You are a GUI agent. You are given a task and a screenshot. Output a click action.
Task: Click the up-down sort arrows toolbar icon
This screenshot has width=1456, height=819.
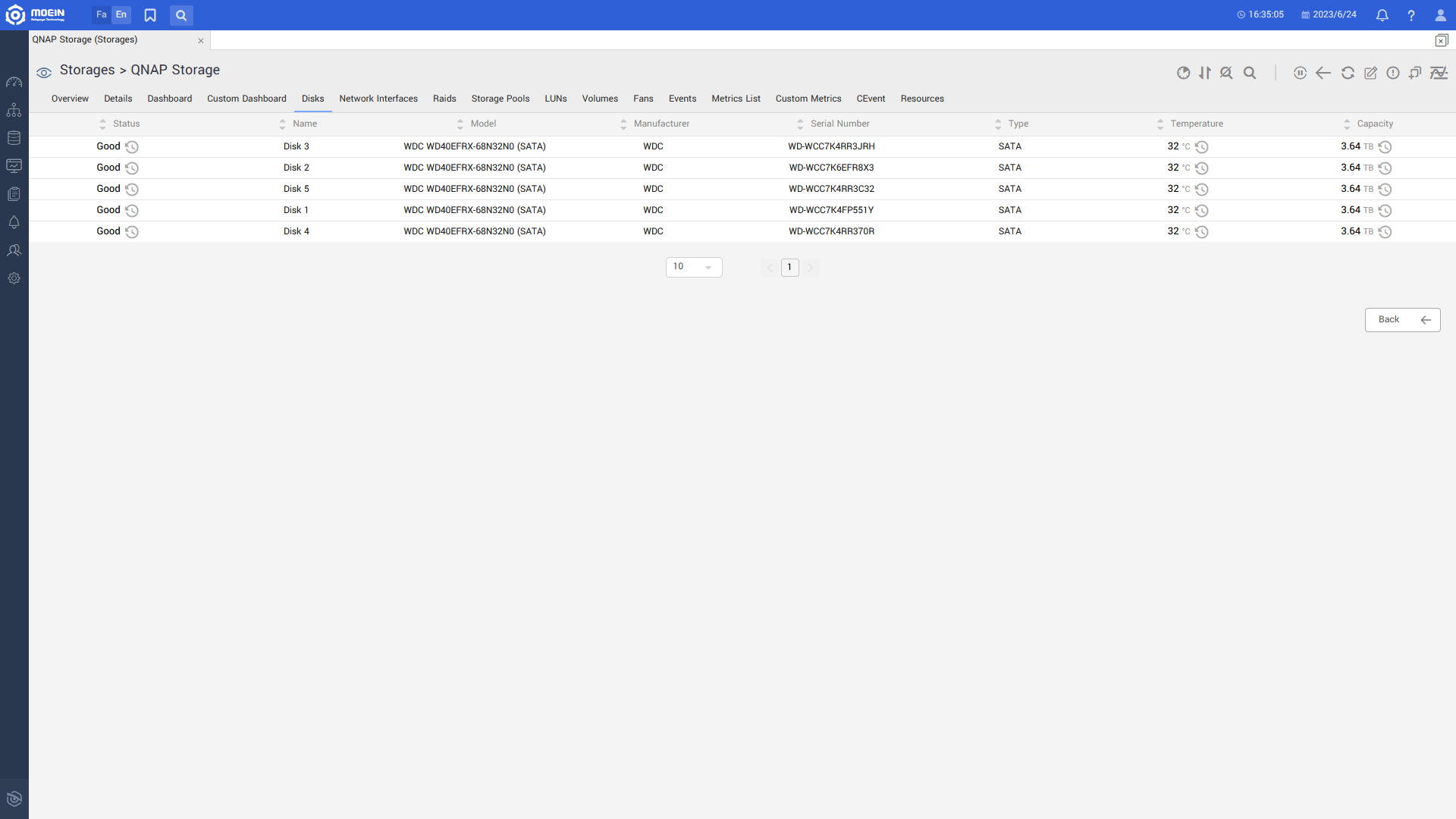tap(1205, 73)
